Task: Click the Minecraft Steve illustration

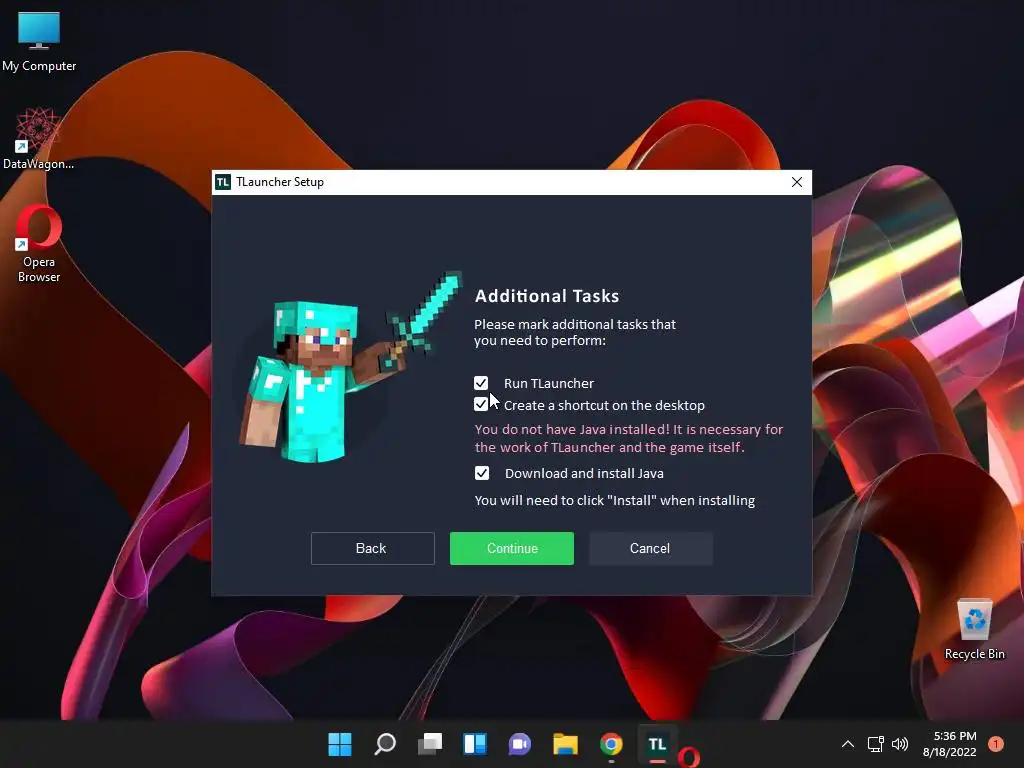Action: (x=351, y=368)
